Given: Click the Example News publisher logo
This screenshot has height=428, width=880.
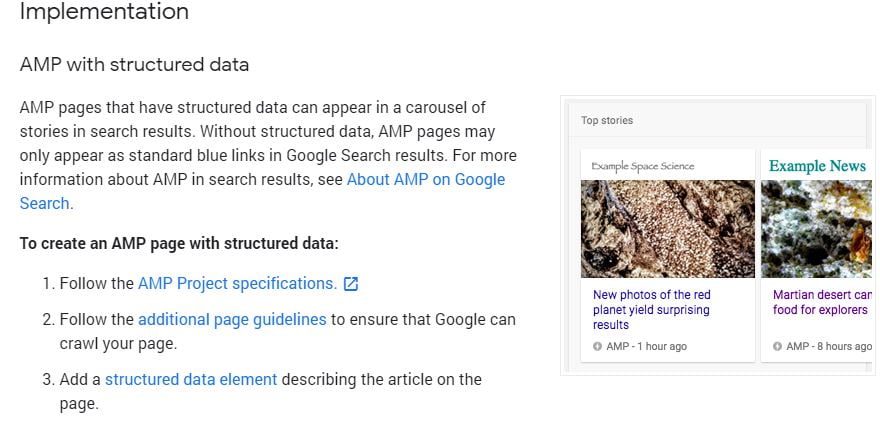Looking at the screenshot, I should pos(817,166).
